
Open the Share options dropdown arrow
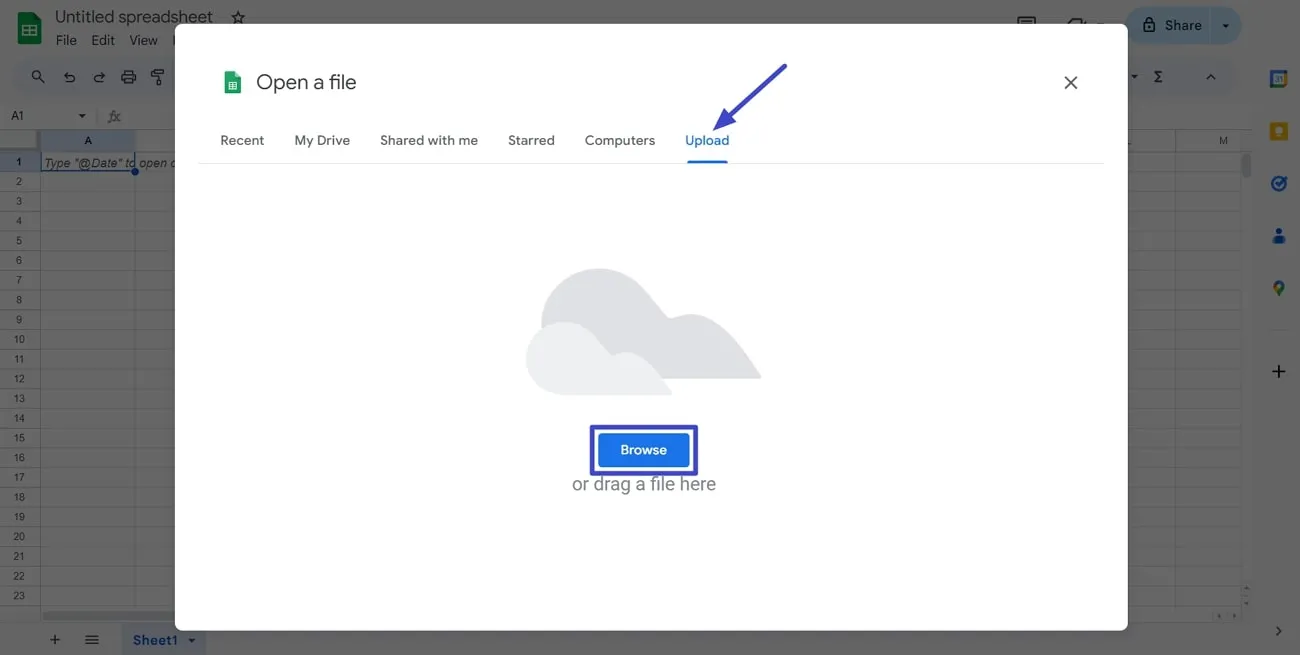(1226, 25)
